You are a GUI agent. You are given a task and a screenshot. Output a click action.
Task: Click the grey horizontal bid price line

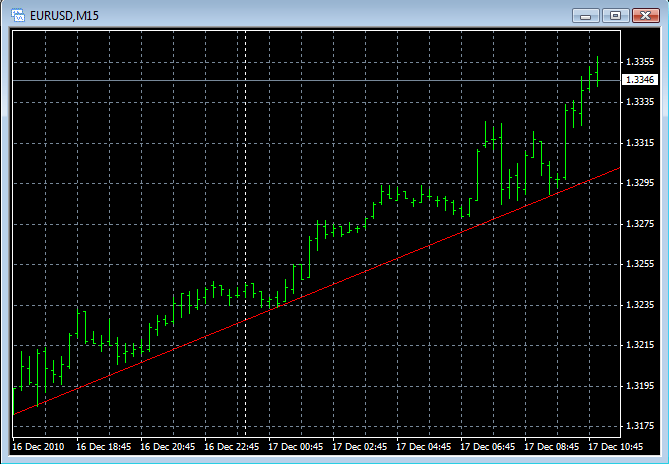coord(316,80)
